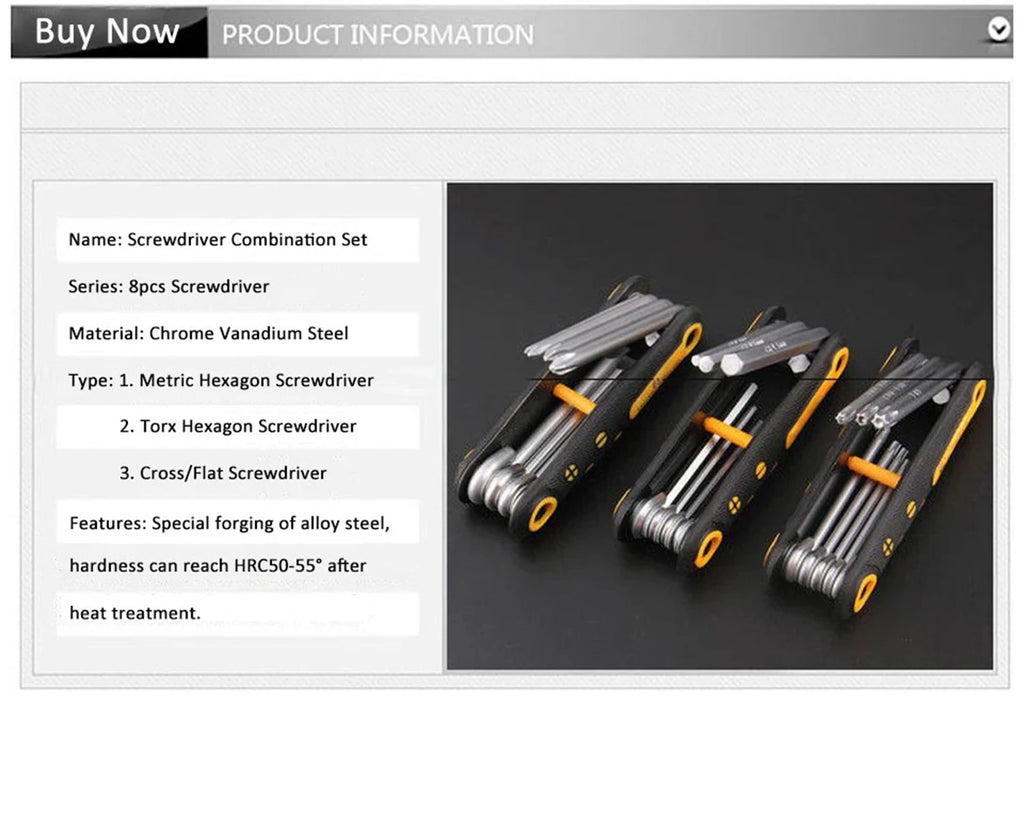Select the Name: Screwdriver Combination Set row
Image resolution: width=1024 pixels, height=834 pixels.
(x=238, y=240)
